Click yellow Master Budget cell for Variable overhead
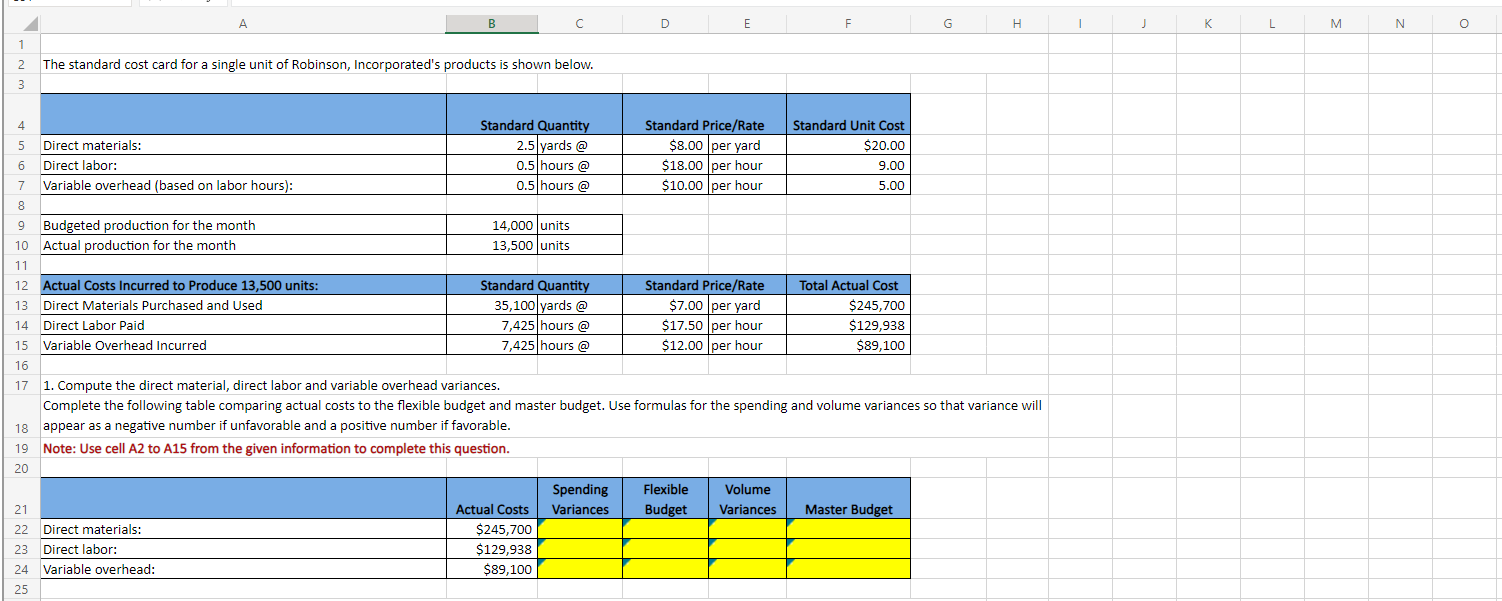The height and width of the screenshot is (601, 1502). [848, 569]
